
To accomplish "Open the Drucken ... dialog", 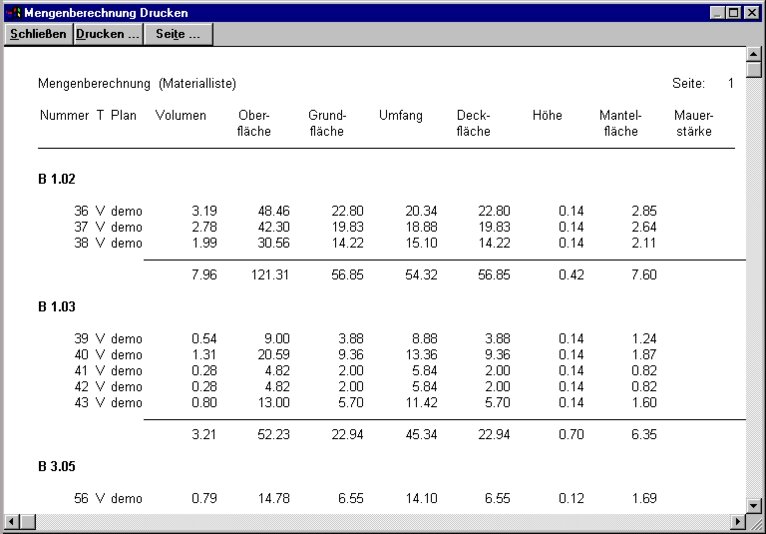I will [x=108, y=34].
